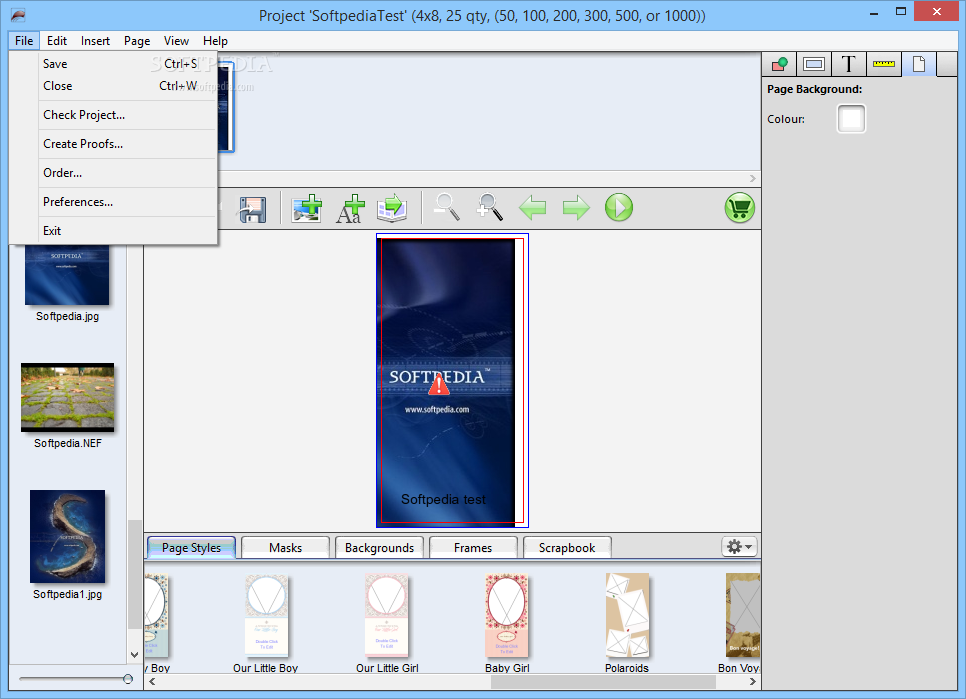Select the page properties tab icon

919,64
